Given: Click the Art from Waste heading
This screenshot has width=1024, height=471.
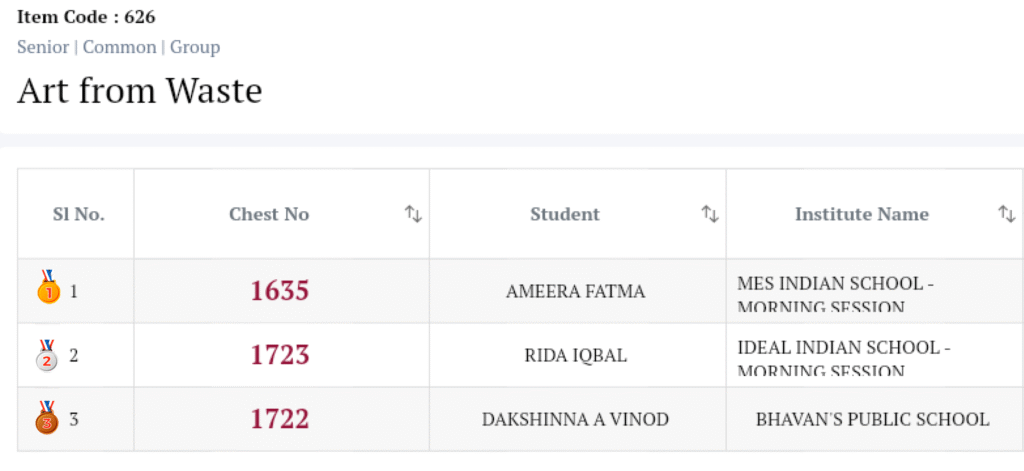Looking at the screenshot, I should [x=139, y=91].
